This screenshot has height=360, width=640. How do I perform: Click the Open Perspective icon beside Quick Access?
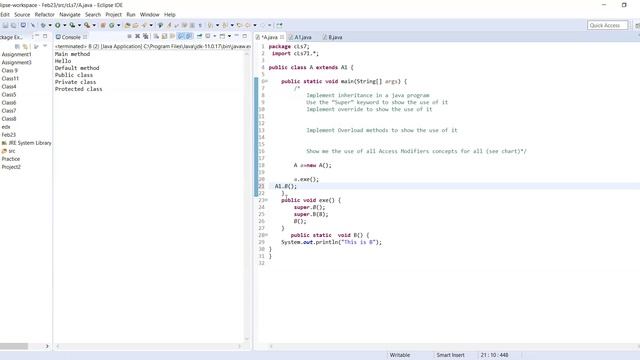638,25
